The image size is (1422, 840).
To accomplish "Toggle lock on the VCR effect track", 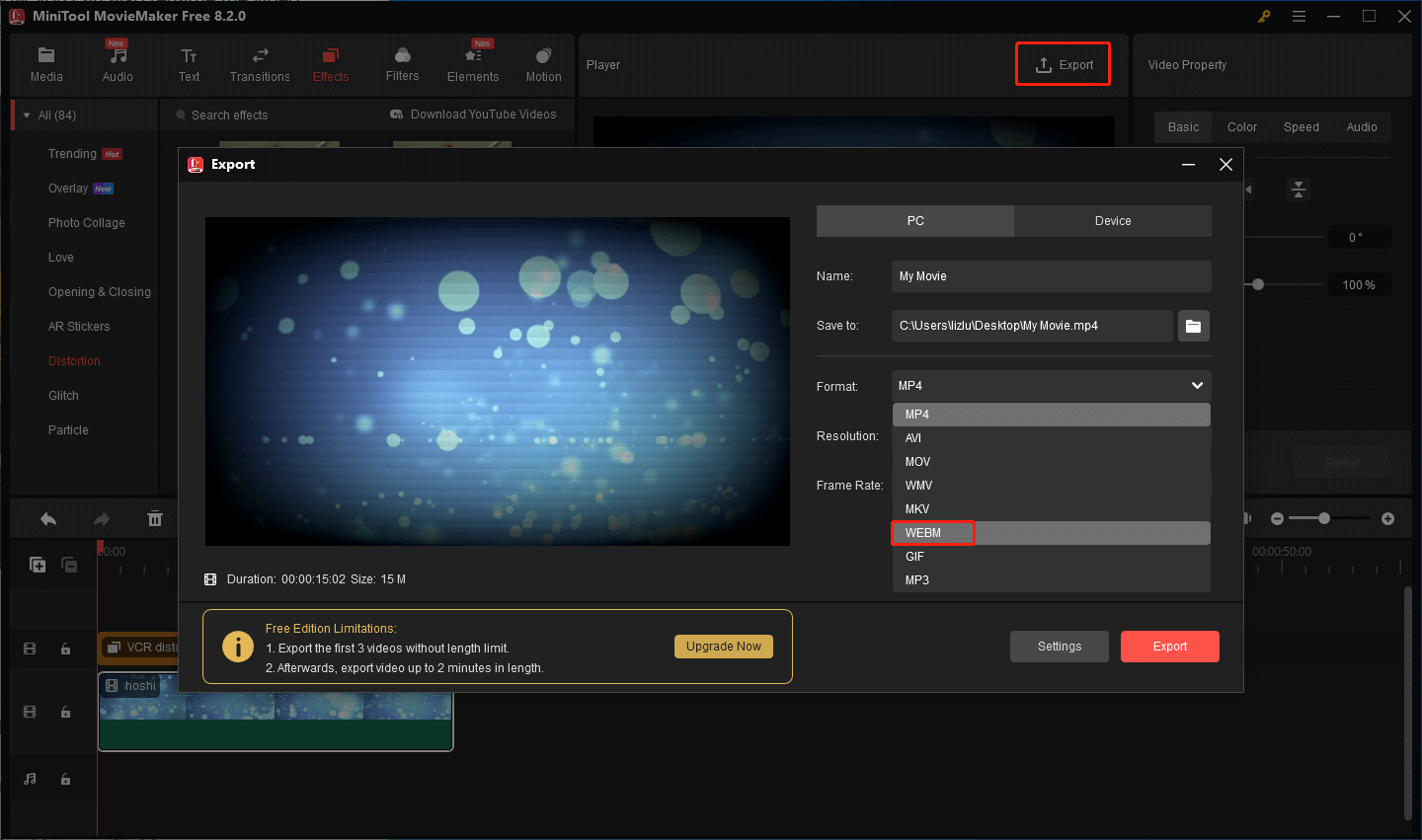I will pos(65,649).
